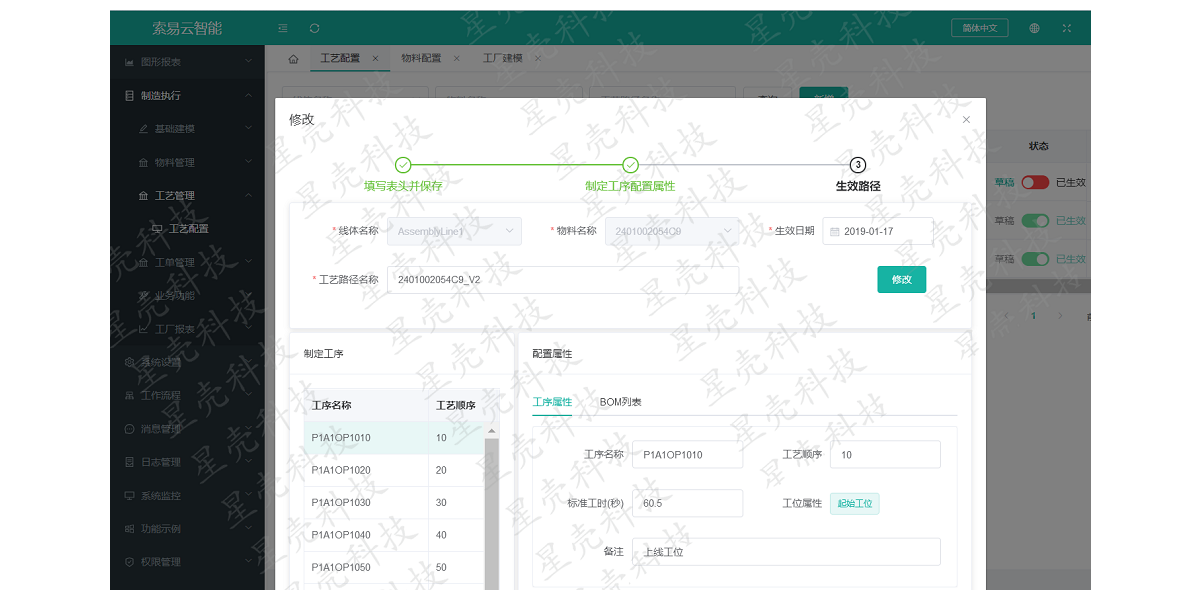
Task: Click the 工艺顺序 column header
Action: click(x=455, y=406)
